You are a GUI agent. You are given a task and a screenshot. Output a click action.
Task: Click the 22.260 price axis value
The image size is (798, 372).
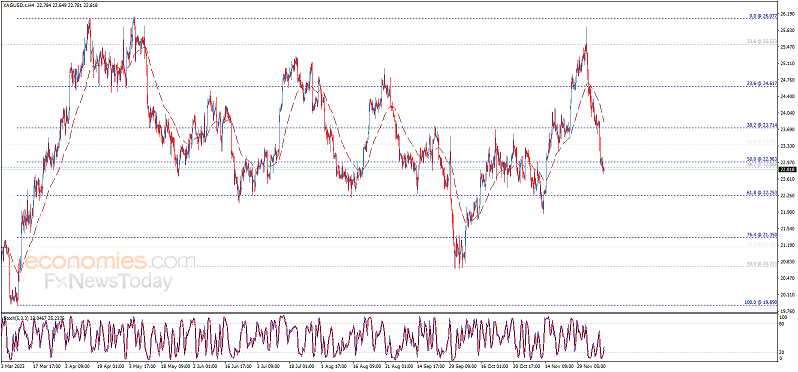coord(787,195)
